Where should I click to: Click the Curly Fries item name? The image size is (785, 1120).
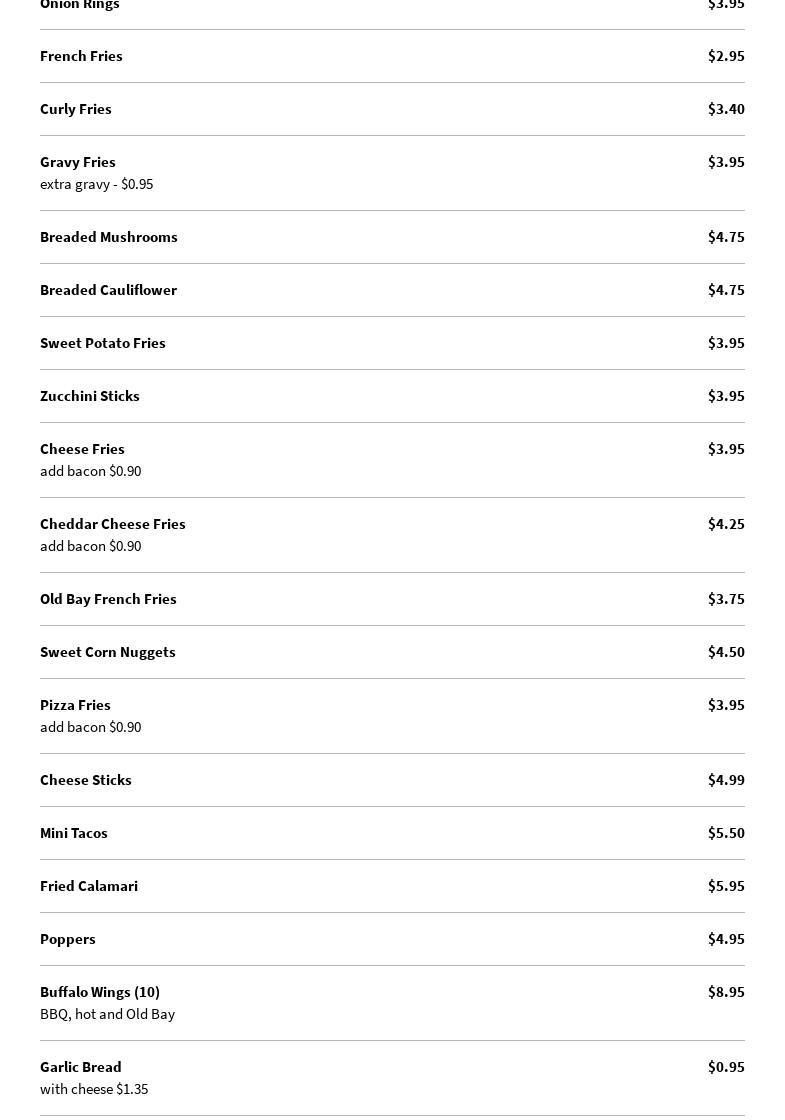[x=76, y=109]
